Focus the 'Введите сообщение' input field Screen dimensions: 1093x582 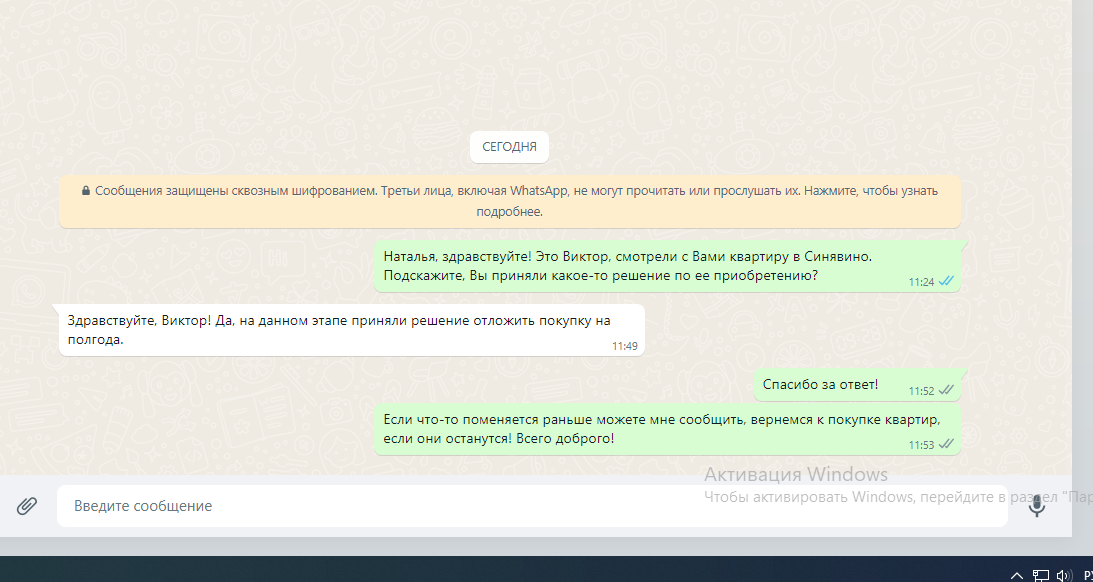[530, 506]
